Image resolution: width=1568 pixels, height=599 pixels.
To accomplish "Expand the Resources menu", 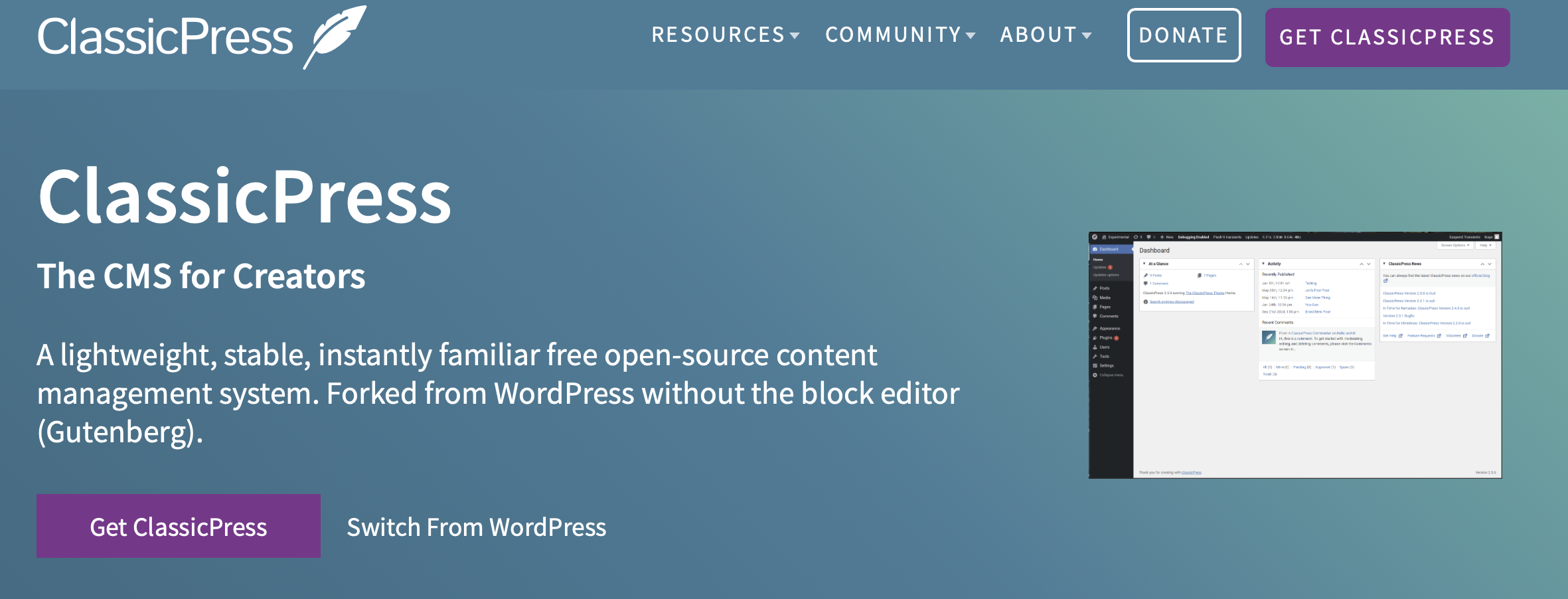I will click(x=726, y=35).
